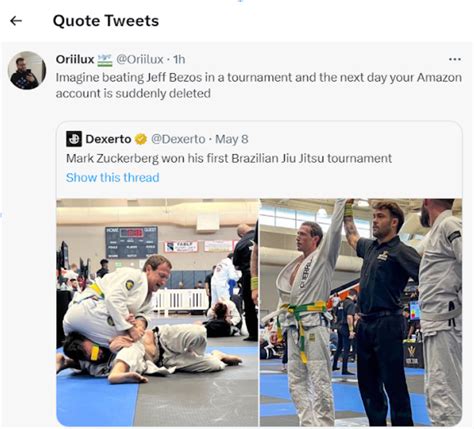The image size is (474, 429).
Task: Open the Oriilux display name
Action: click(75, 59)
